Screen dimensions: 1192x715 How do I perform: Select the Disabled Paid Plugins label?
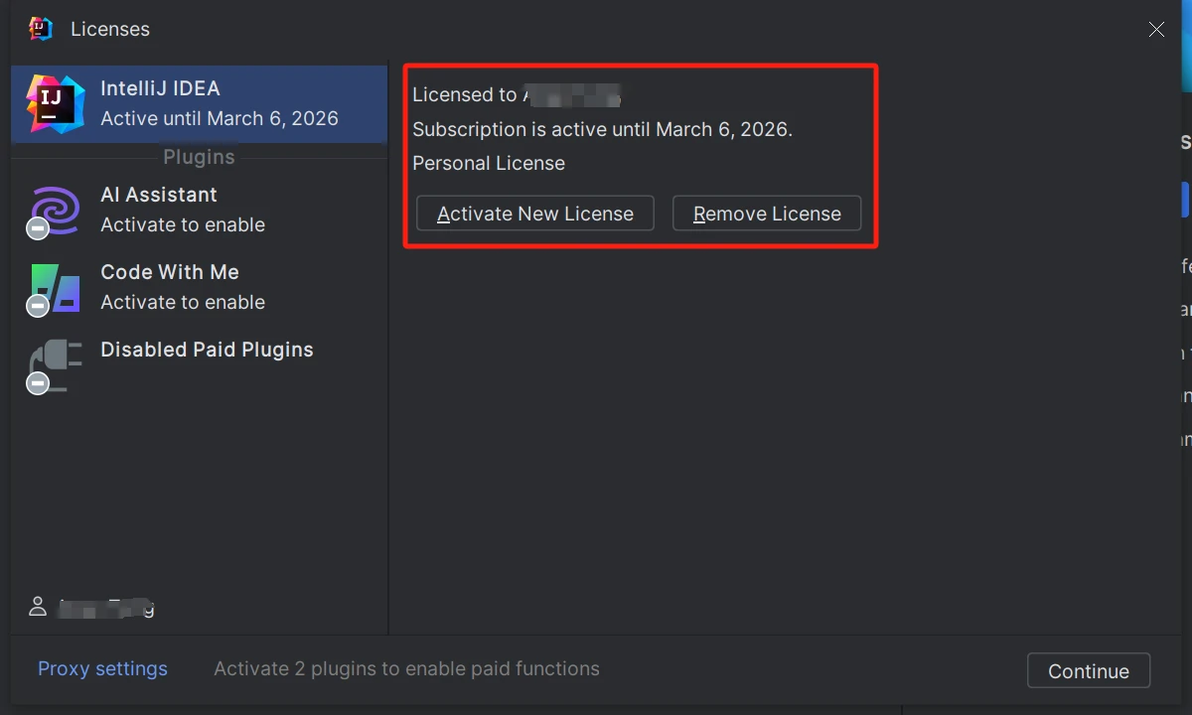[x=207, y=350]
